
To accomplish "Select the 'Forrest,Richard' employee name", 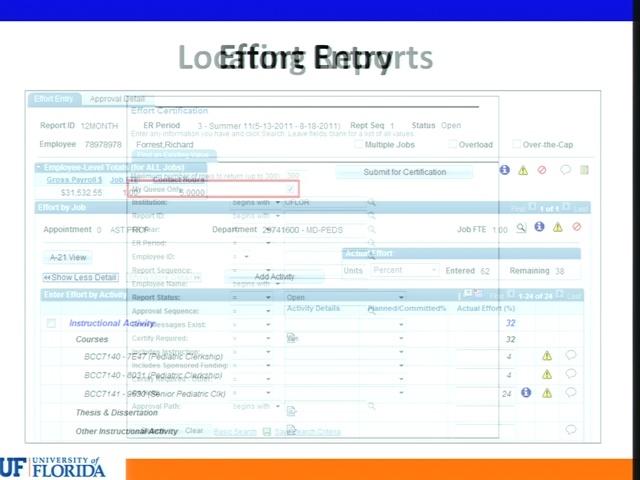I will pyautogui.click(x=164, y=144).
